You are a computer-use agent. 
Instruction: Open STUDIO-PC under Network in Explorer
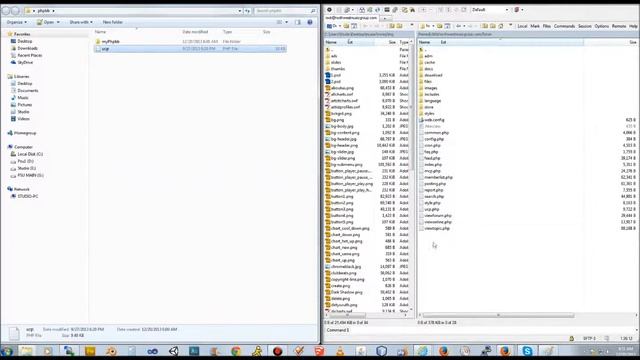click(27, 196)
